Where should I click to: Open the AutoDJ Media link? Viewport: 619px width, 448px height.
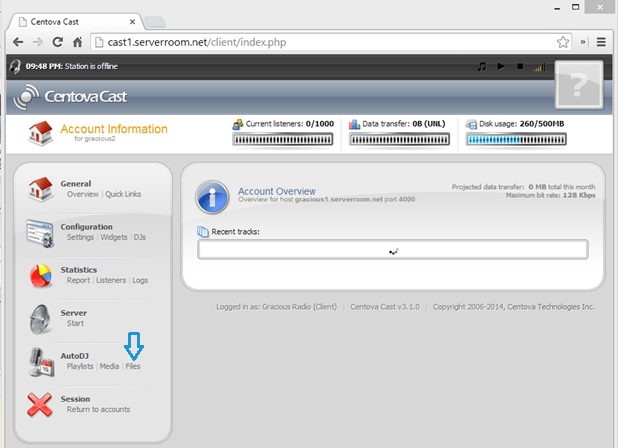tap(109, 366)
